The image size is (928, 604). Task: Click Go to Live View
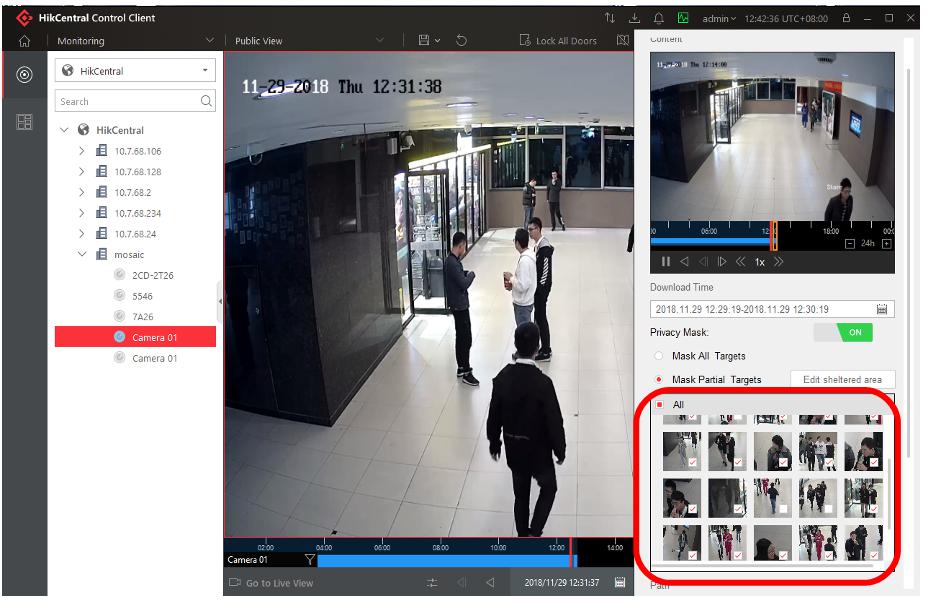pos(271,583)
